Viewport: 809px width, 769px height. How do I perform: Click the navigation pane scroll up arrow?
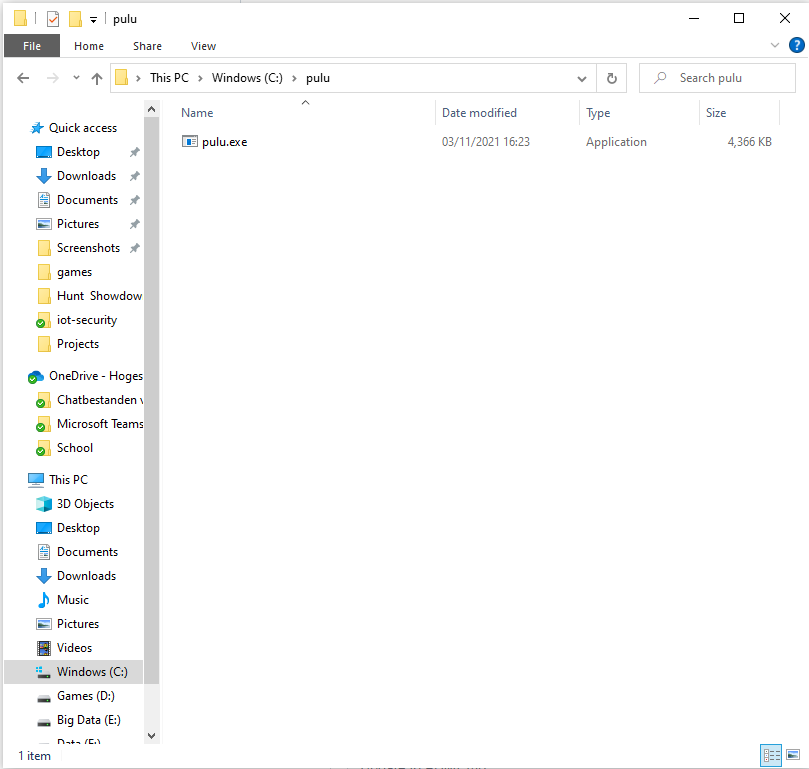[151, 109]
